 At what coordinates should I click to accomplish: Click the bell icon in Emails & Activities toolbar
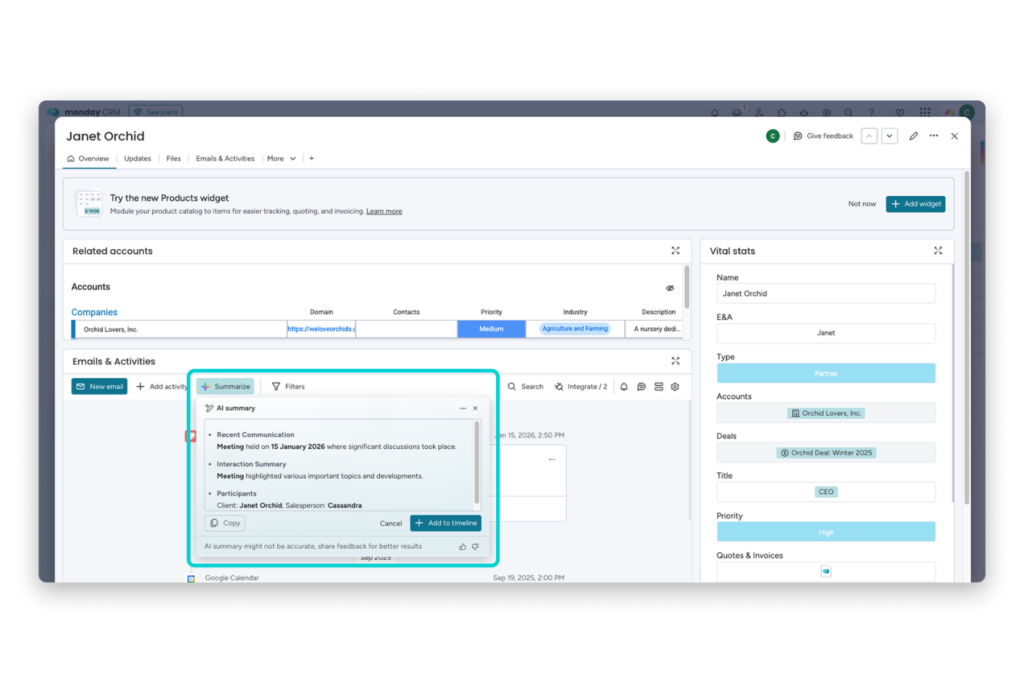coord(624,387)
